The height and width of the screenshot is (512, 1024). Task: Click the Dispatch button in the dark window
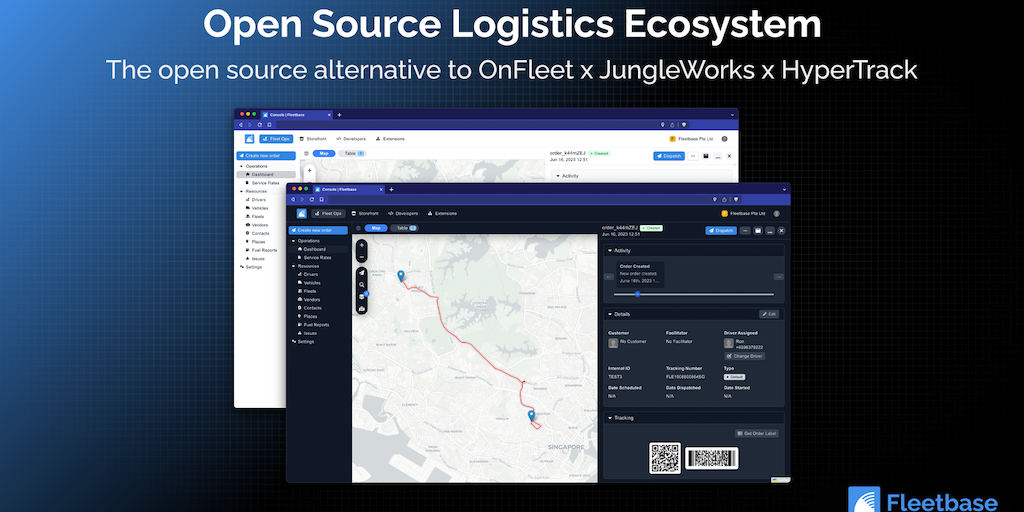(721, 231)
